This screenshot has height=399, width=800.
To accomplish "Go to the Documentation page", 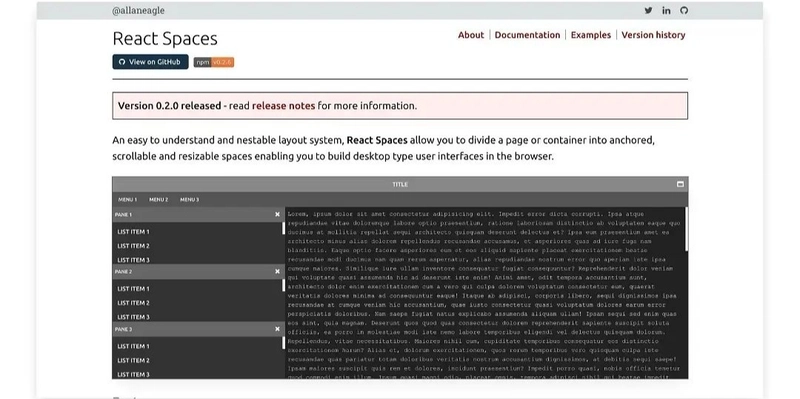I will click(527, 35).
